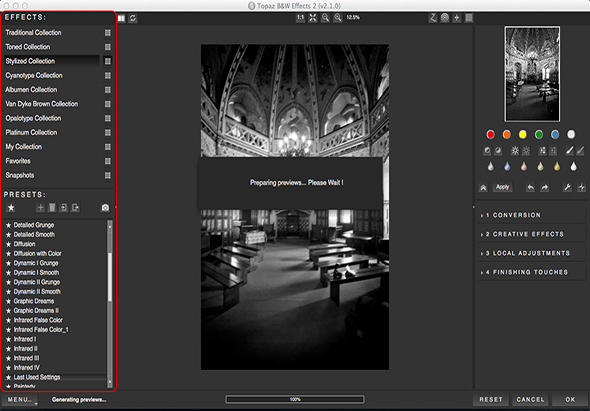
Task: Click the bright sunburst brightness quick tool
Action: (515, 151)
